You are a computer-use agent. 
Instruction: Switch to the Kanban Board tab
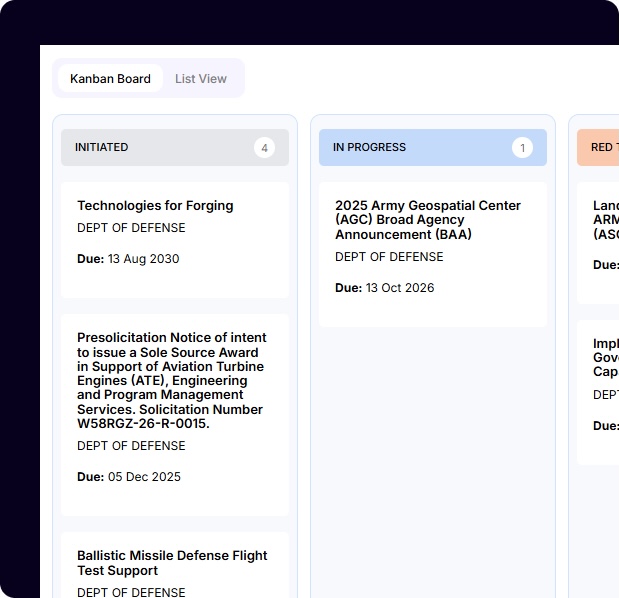click(110, 79)
